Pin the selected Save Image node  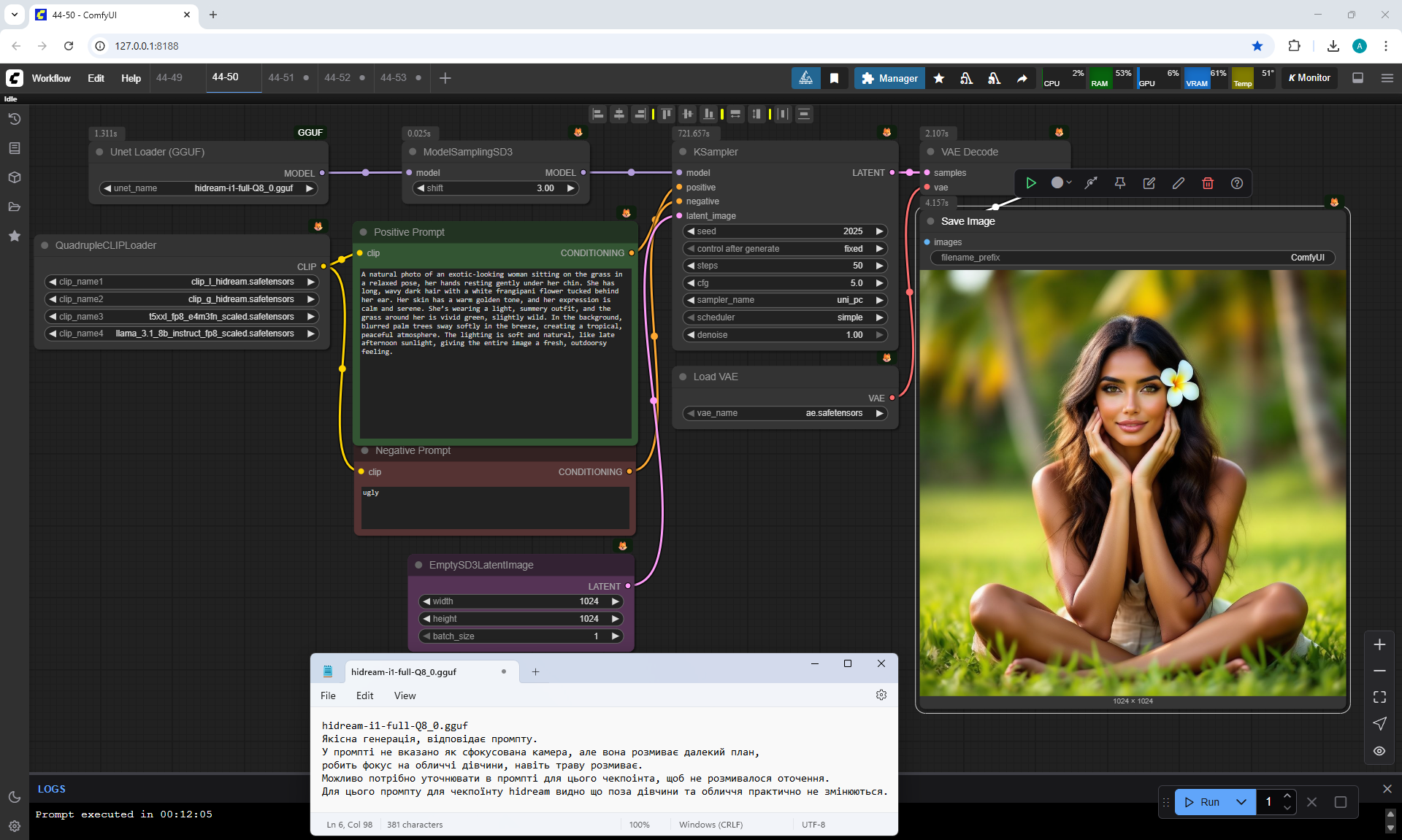(x=1119, y=183)
